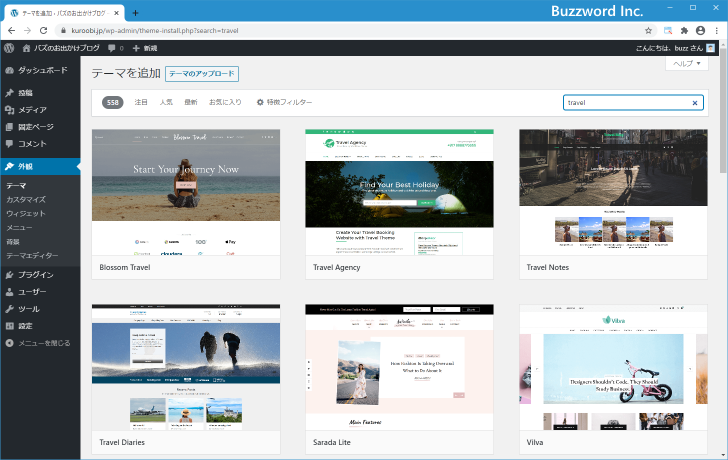Open the Users (ユーザー) sidebar icon

coord(9,292)
